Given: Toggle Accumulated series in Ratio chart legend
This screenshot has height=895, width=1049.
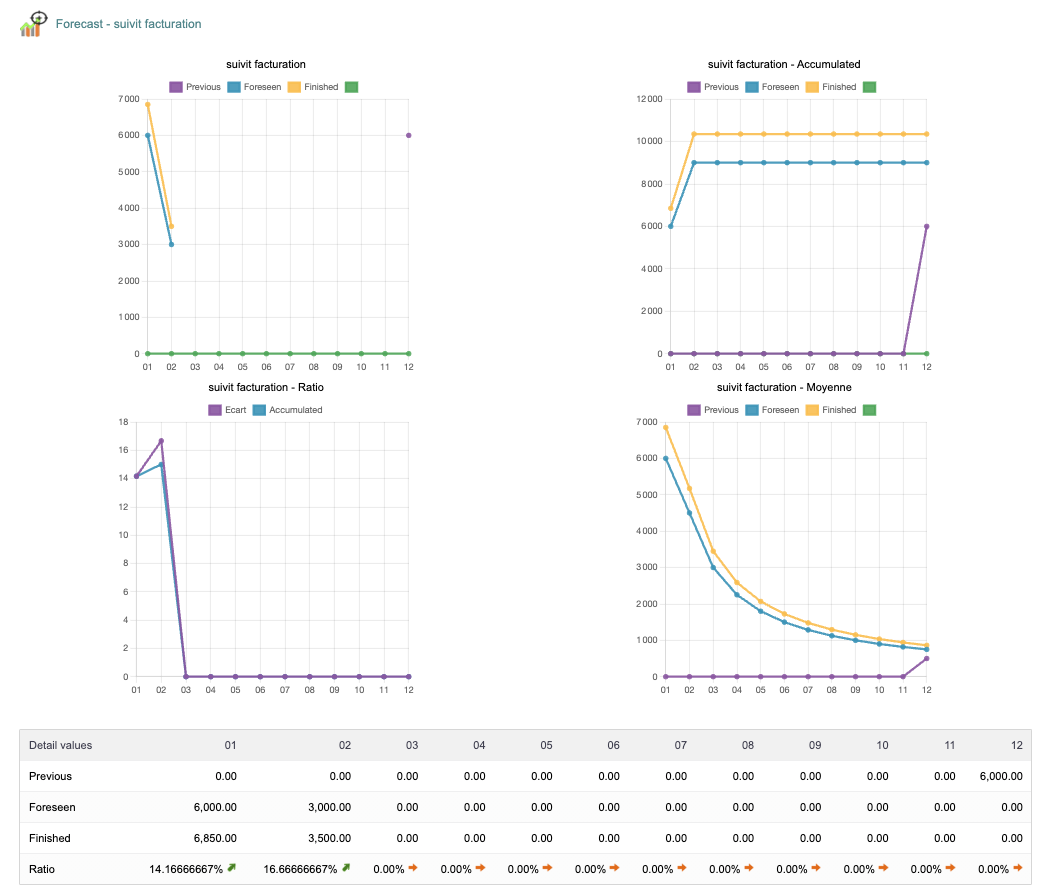Looking at the screenshot, I should click(287, 410).
